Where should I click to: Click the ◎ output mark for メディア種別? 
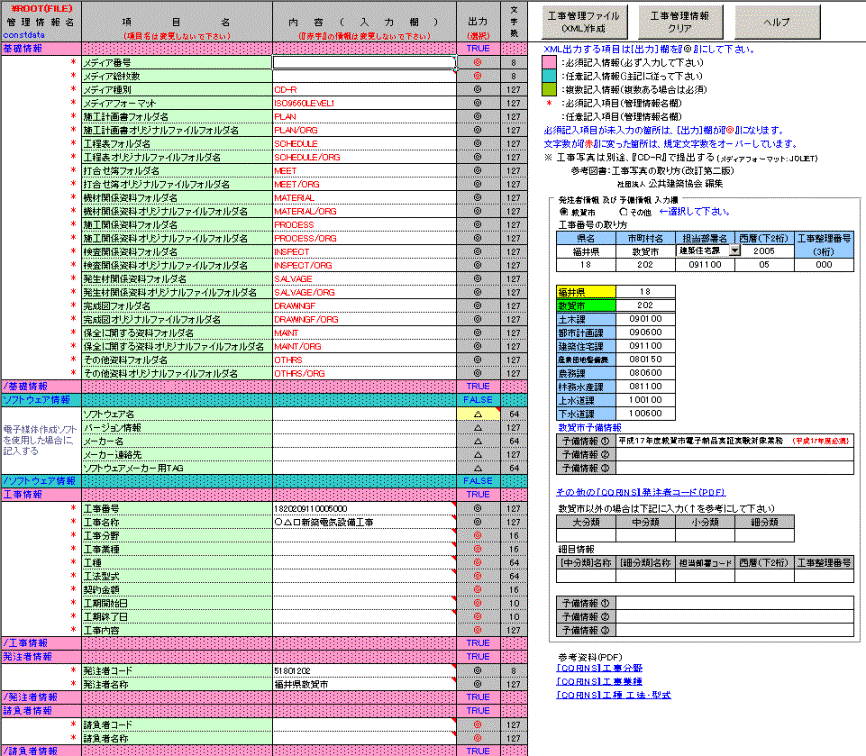[x=478, y=89]
